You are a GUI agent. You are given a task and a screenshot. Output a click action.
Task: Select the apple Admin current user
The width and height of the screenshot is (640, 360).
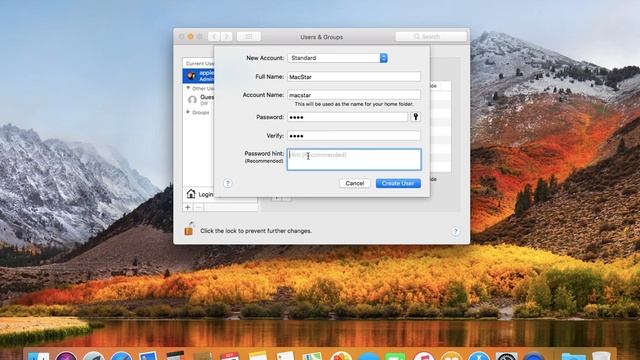point(198,76)
